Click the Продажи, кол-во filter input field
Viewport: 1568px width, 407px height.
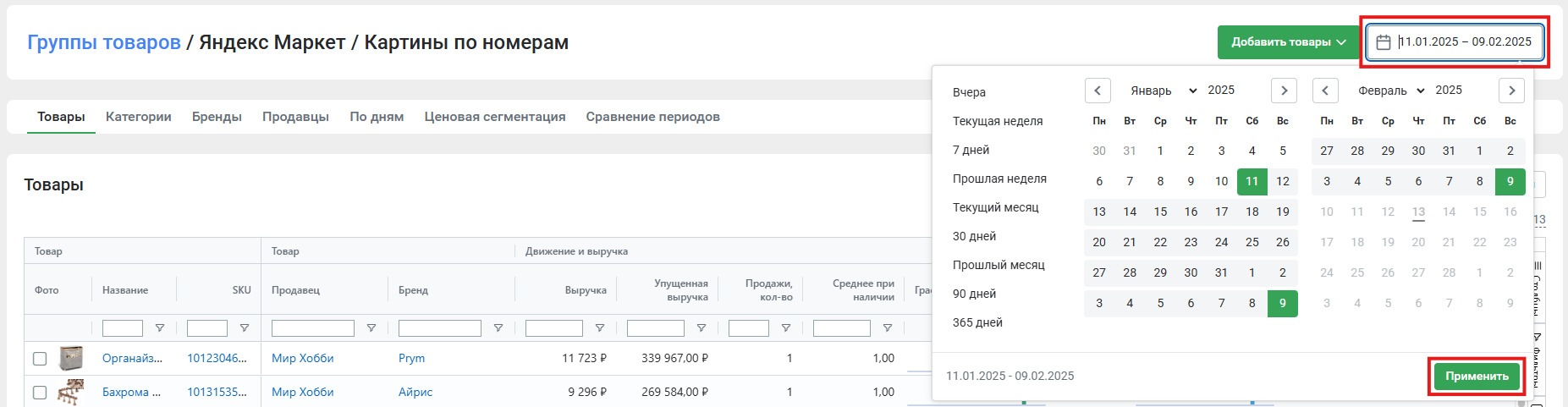click(749, 328)
